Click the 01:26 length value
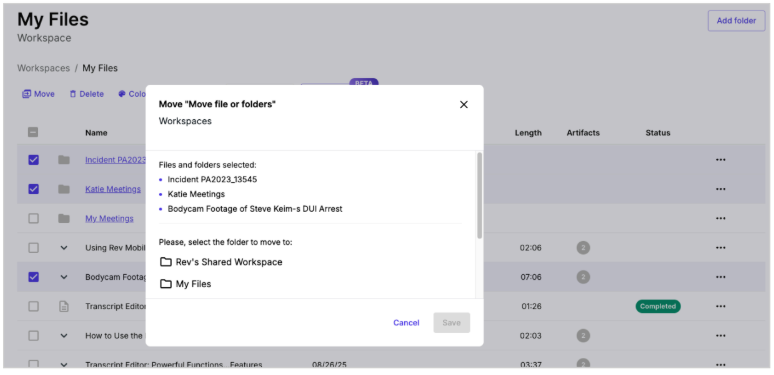This screenshot has width=774, height=375. pyautogui.click(x=531, y=306)
